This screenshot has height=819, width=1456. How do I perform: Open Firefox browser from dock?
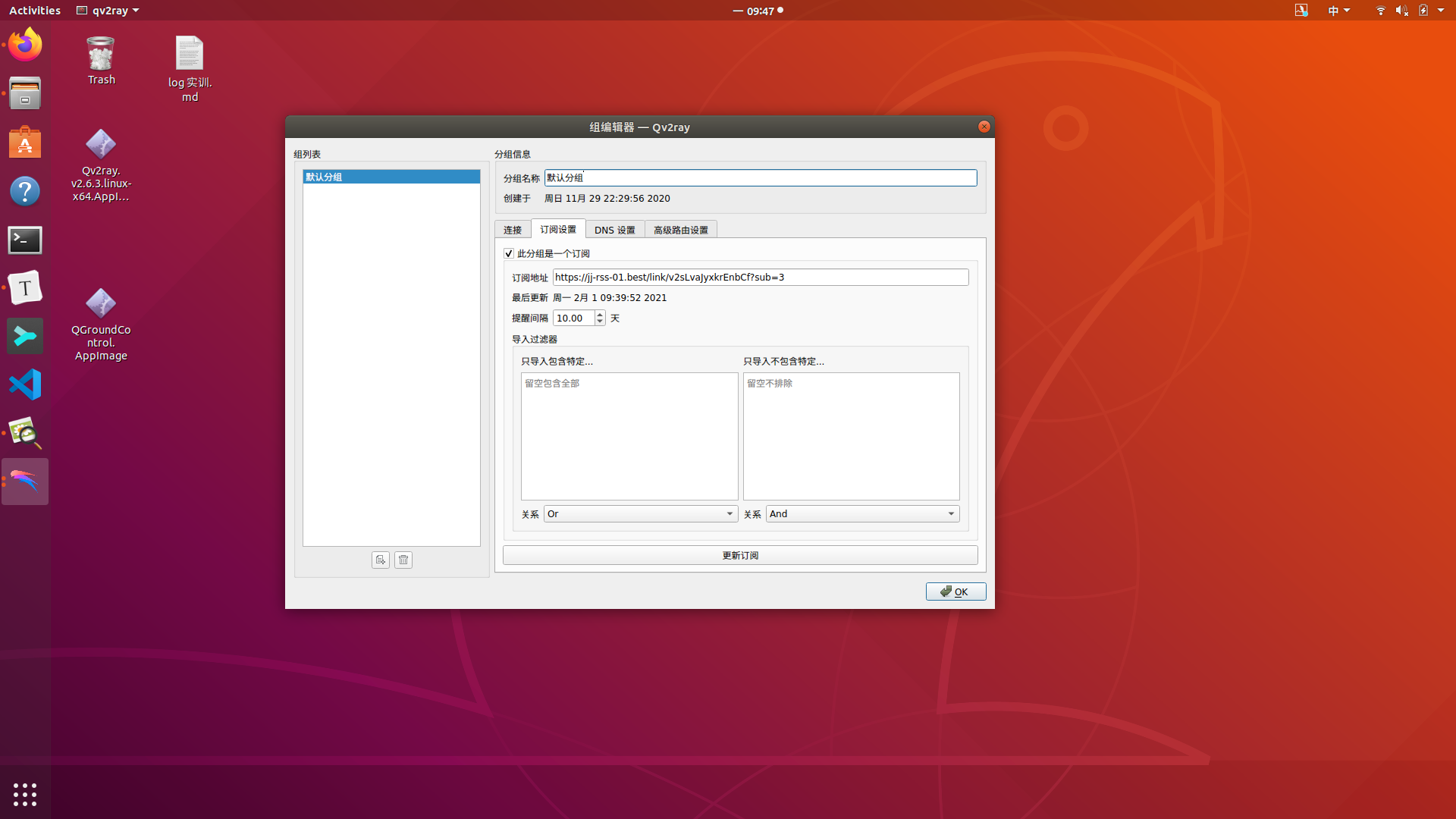25,45
